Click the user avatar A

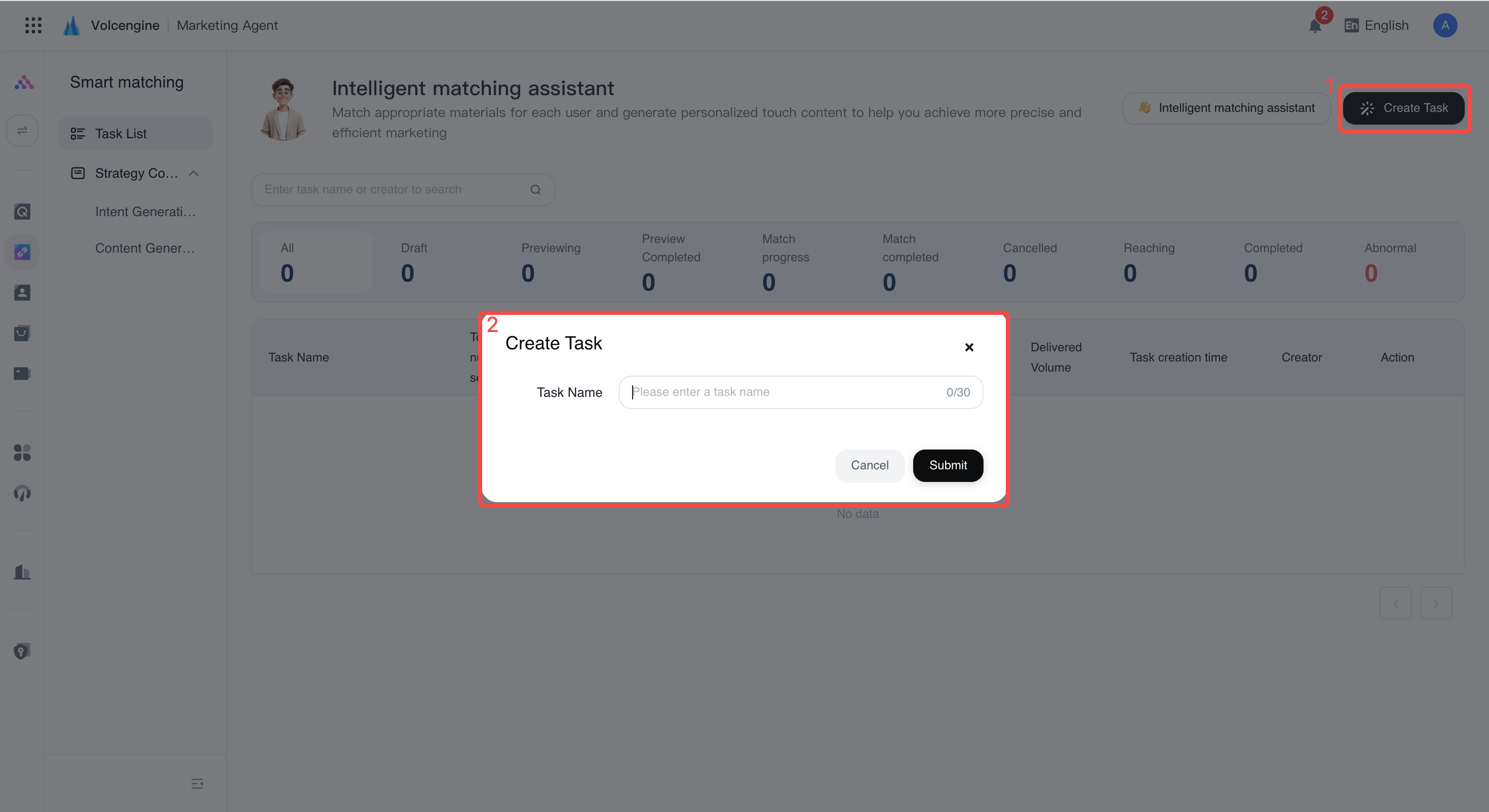pyautogui.click(x=1444, y=25)
